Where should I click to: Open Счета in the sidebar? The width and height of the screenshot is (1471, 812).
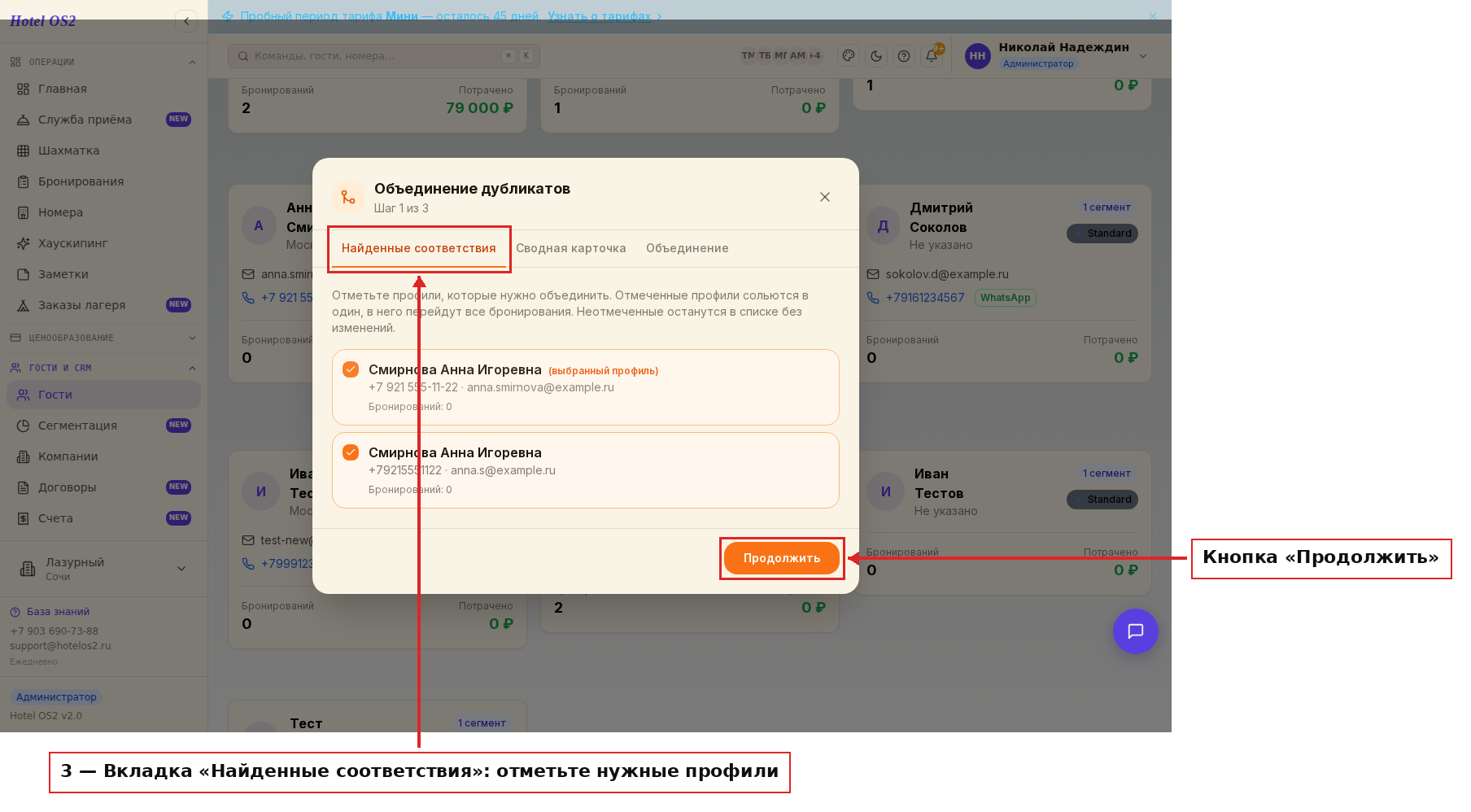103,518
